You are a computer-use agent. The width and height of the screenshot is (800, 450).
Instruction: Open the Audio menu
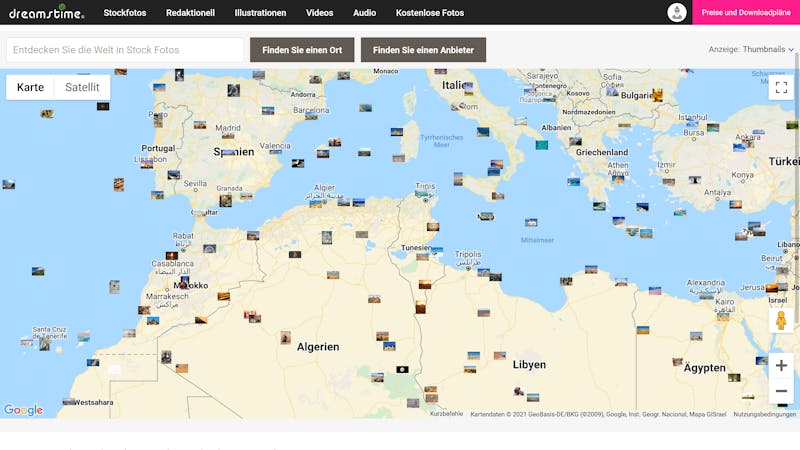click(364, 13)
